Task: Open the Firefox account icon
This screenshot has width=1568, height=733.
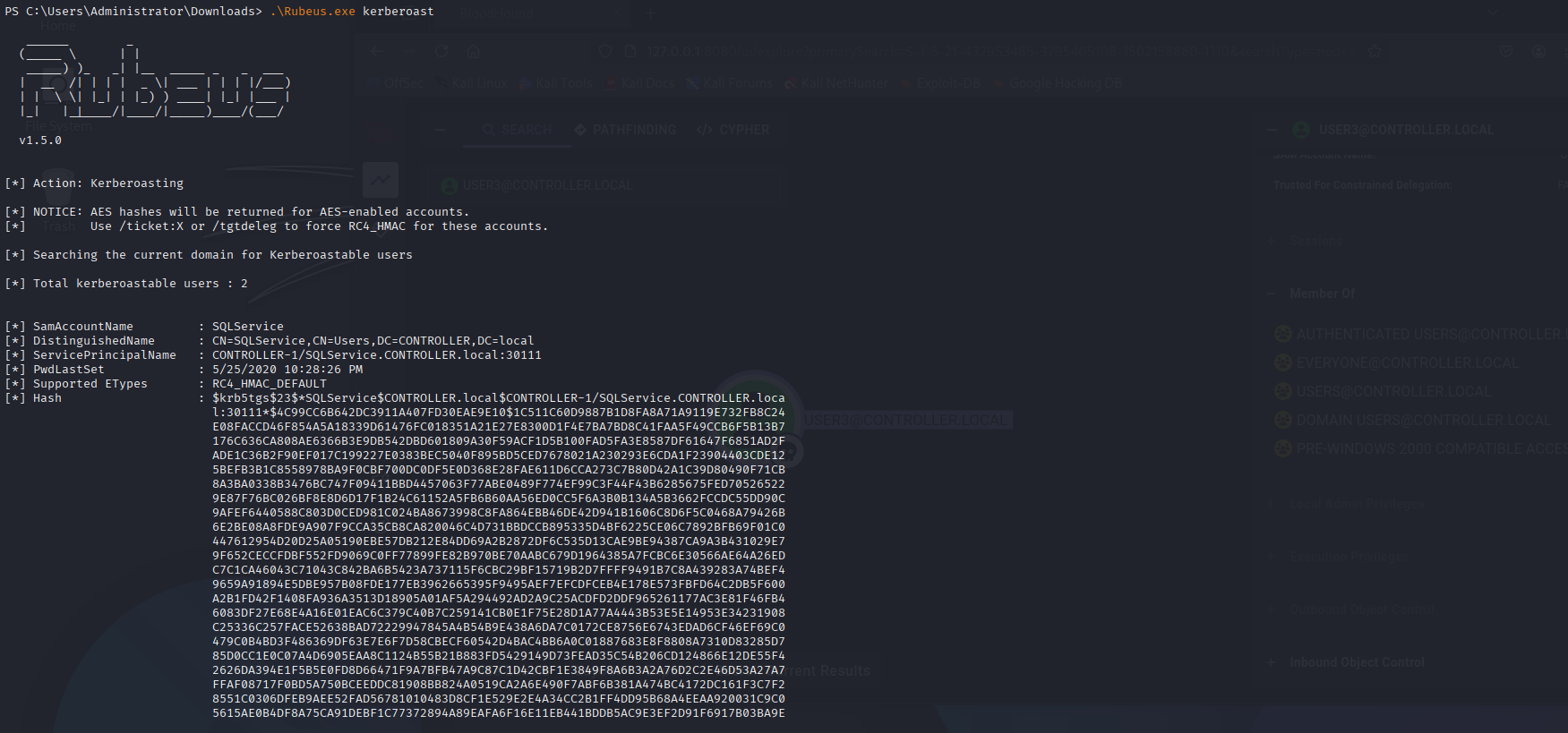Action: pos(1538,52)
